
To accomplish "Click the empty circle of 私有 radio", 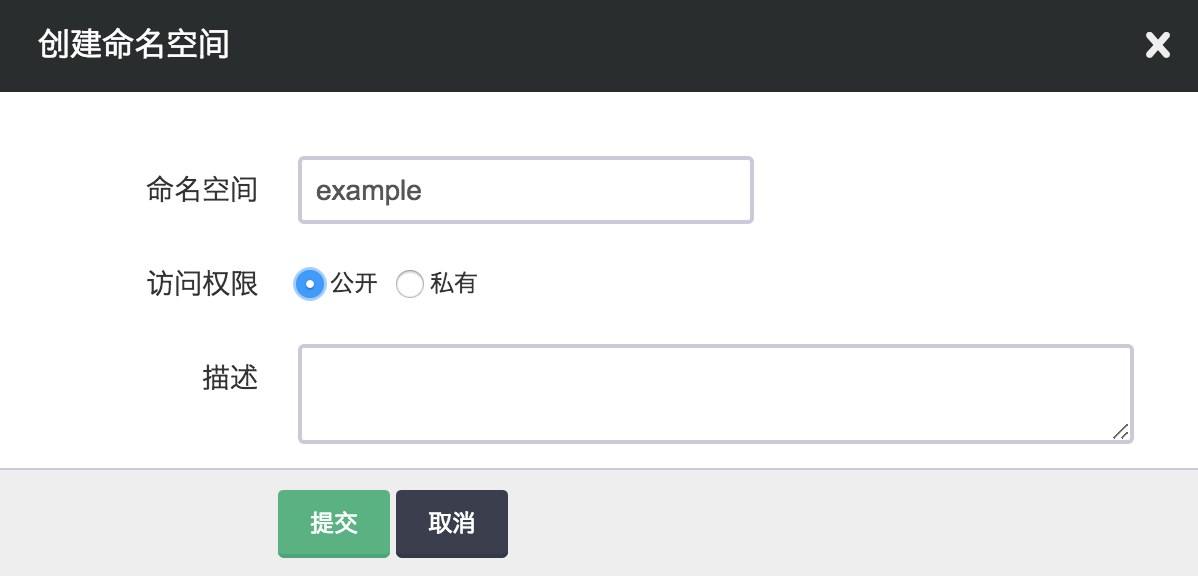I will pyautogui.click(x=410, y=284).
